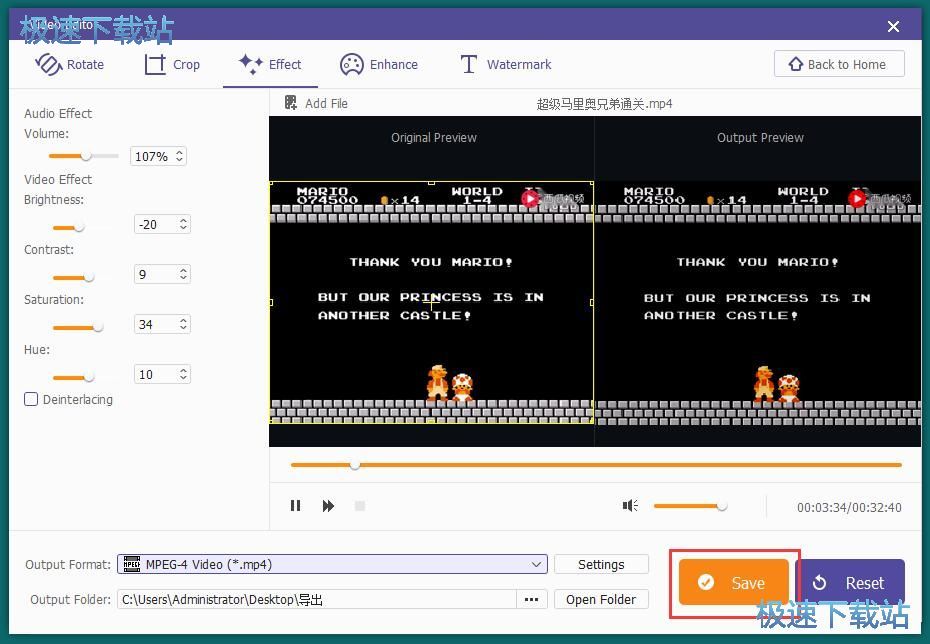Screen dimensions: 930x644
Task: Browse output folder with the ellipsis button
Action: pyautogui.click(x=531, y=600)
